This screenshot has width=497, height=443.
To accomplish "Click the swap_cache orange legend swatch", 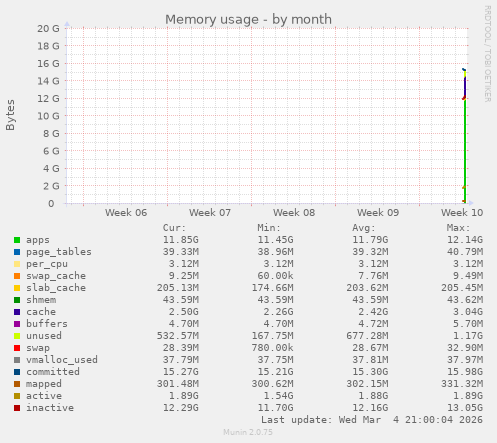I will [17, 276].
